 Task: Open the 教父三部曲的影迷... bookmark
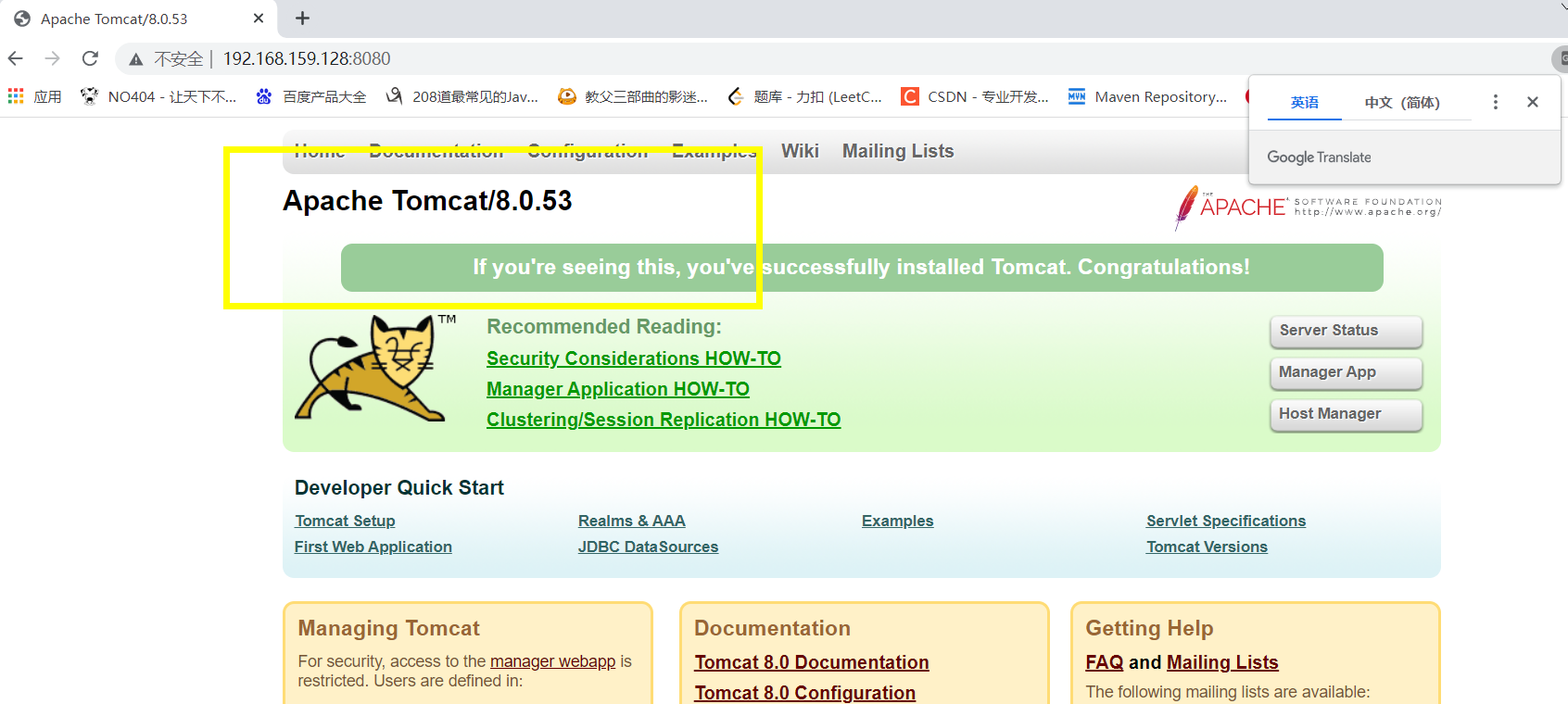(633, 96)
